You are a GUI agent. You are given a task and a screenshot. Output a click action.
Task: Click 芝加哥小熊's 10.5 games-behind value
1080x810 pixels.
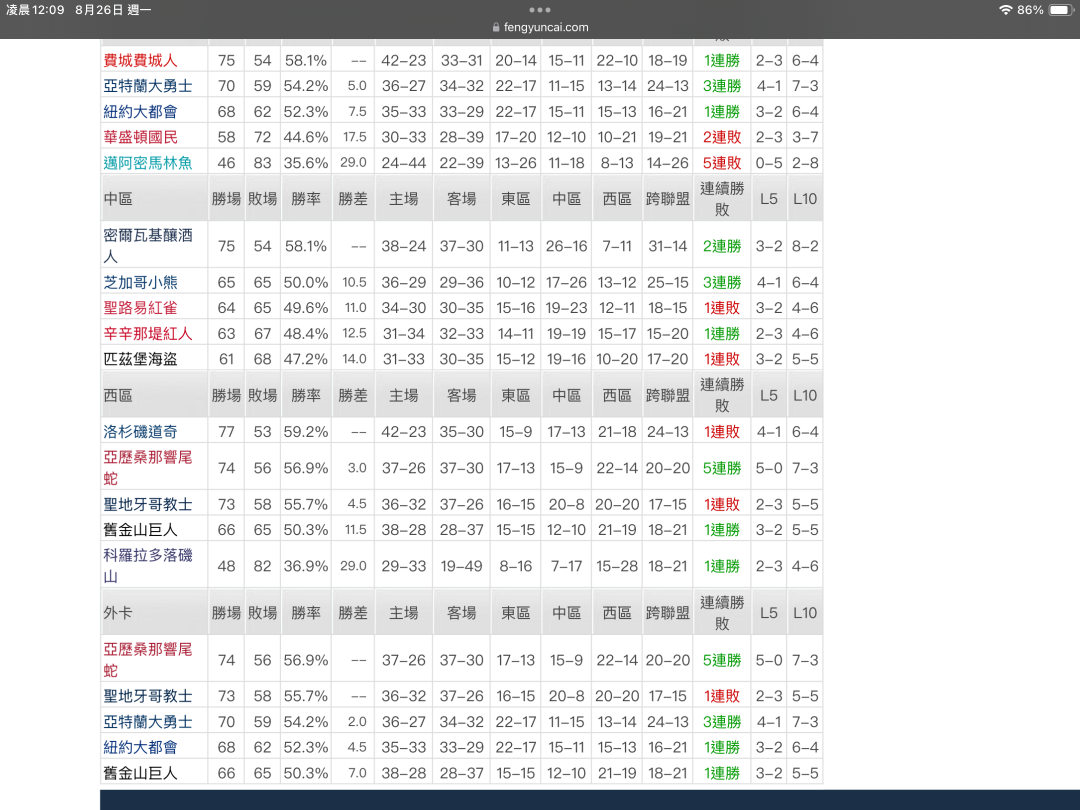[x=355, y=282]
